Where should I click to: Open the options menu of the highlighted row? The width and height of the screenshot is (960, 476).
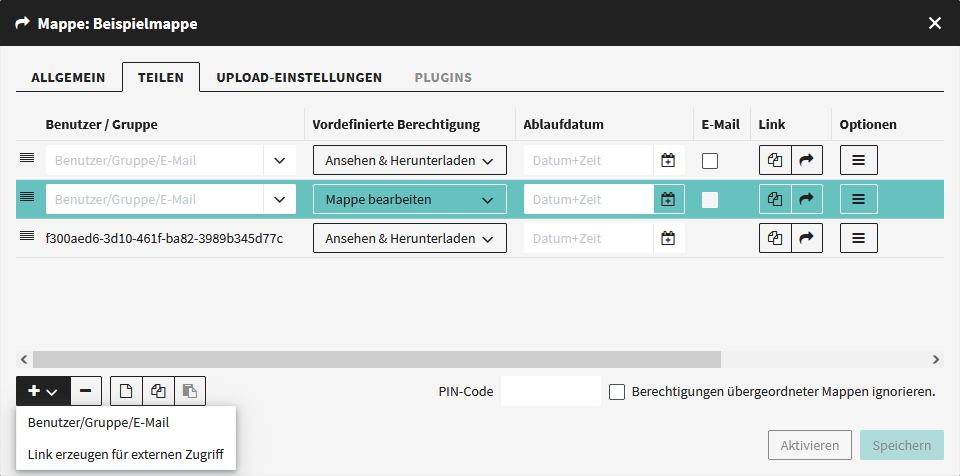(x=859, y=199)
